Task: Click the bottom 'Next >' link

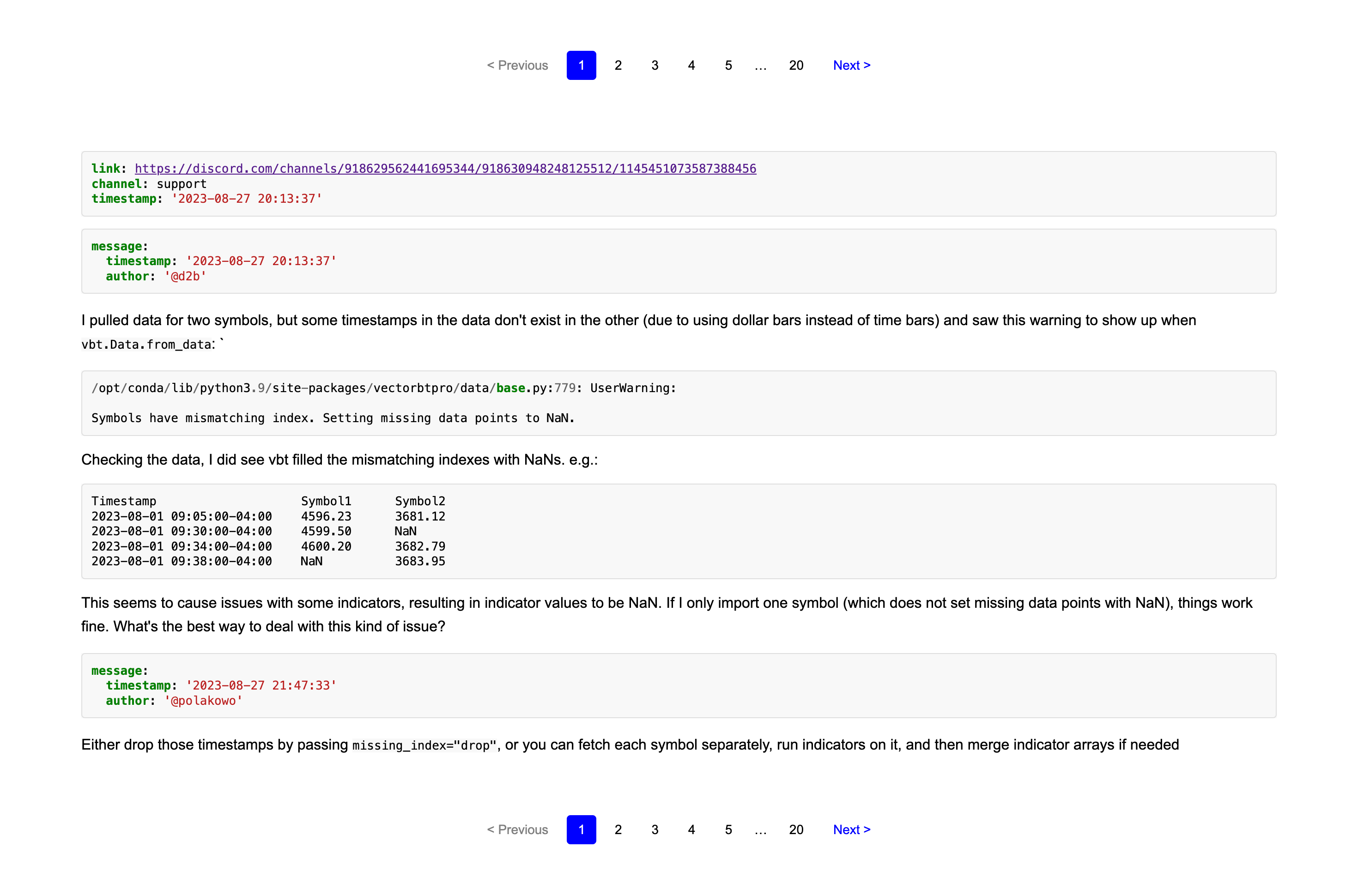Action: tap(851, 829)
